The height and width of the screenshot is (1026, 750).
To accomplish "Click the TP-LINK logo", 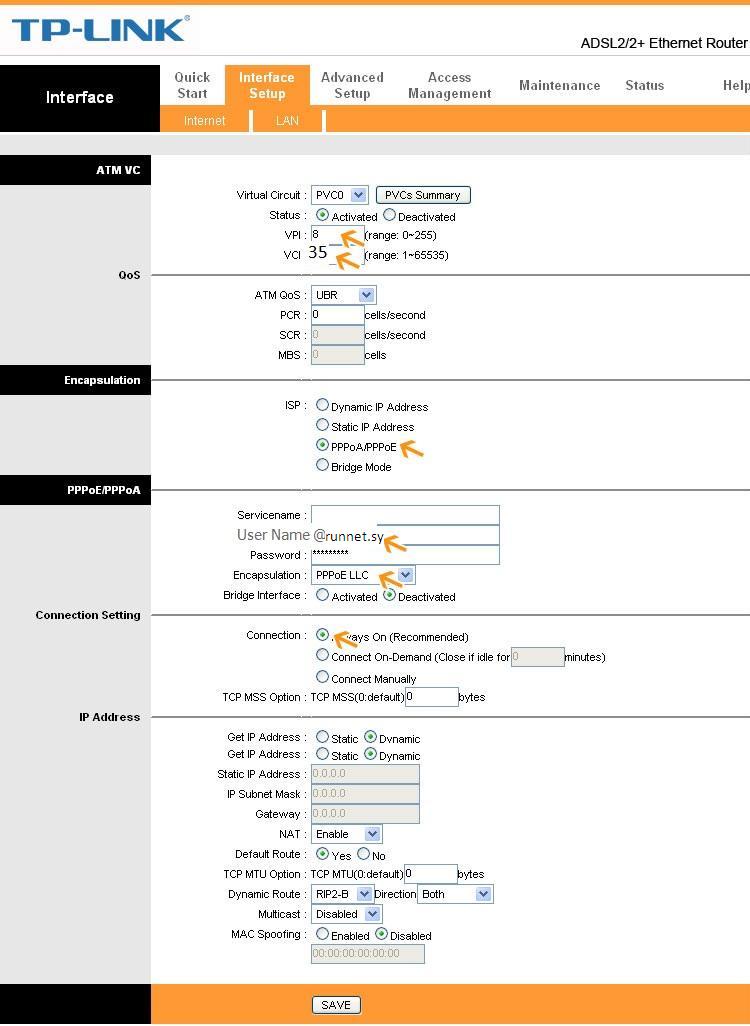I will coord(101,29).
